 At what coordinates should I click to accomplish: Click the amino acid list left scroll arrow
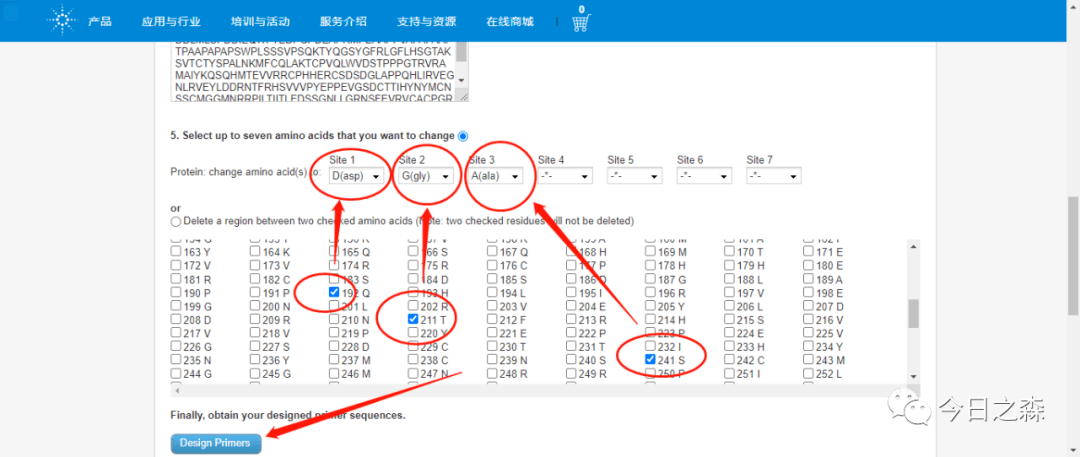177,390
